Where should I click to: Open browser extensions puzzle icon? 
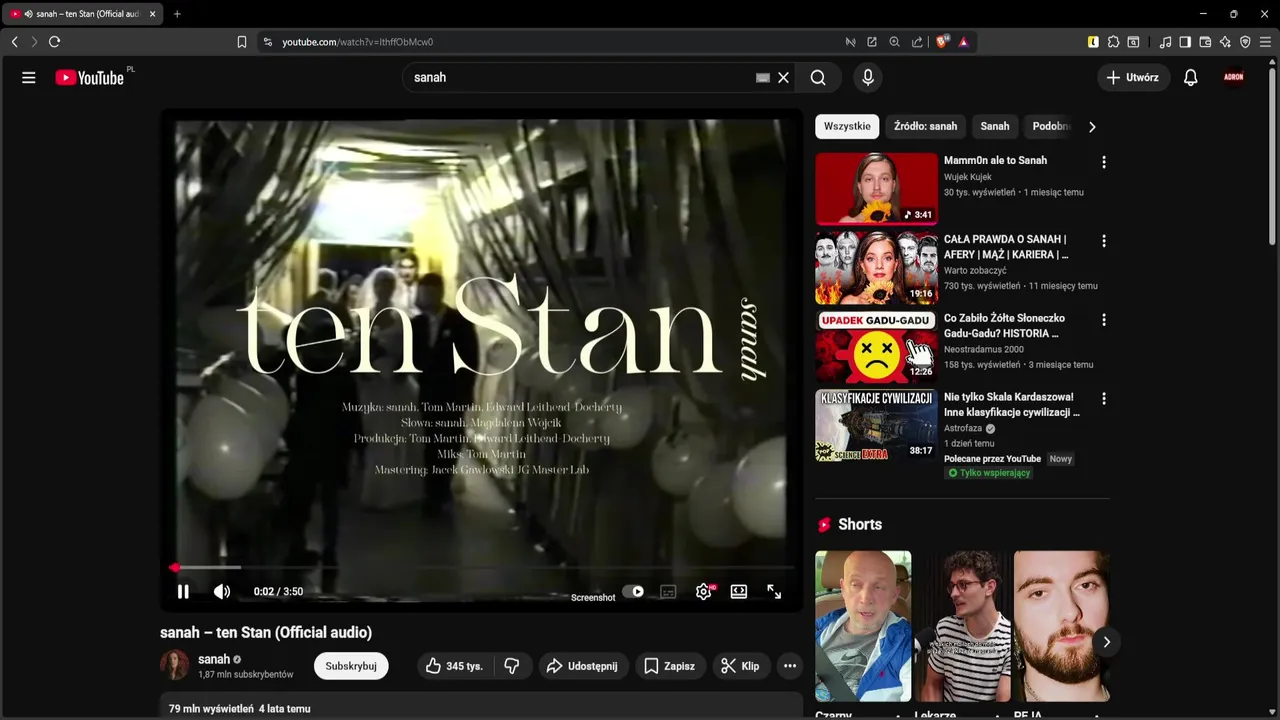coord(1113,42)
